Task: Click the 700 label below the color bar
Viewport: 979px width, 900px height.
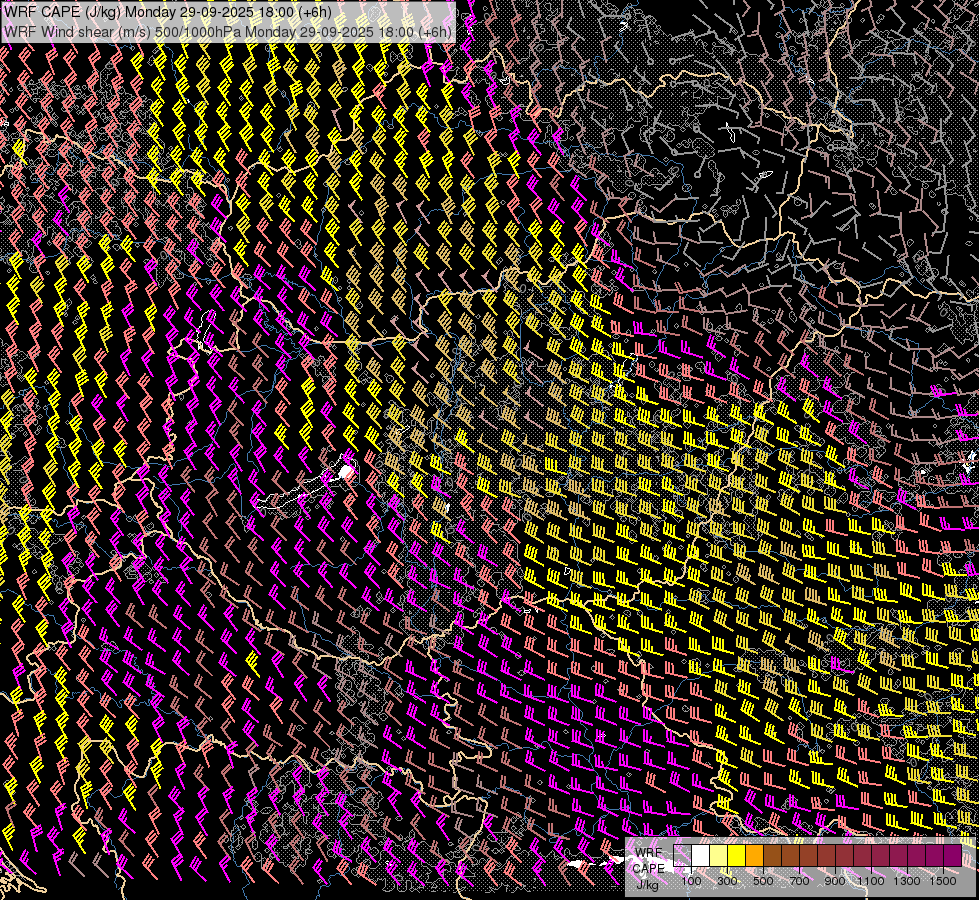Action: pos(799,881)
